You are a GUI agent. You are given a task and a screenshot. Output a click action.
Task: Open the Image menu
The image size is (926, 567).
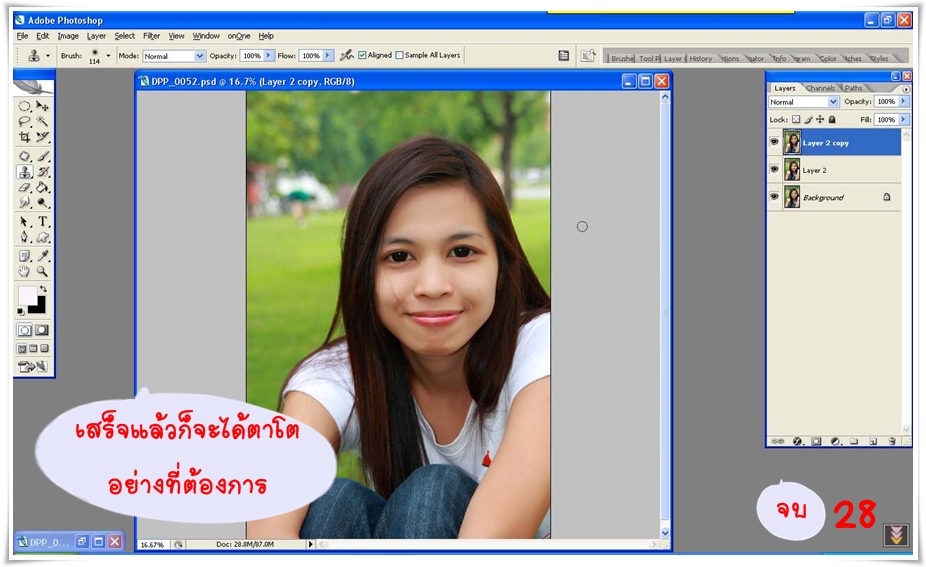pyautogui.click(x=68, y=36)
